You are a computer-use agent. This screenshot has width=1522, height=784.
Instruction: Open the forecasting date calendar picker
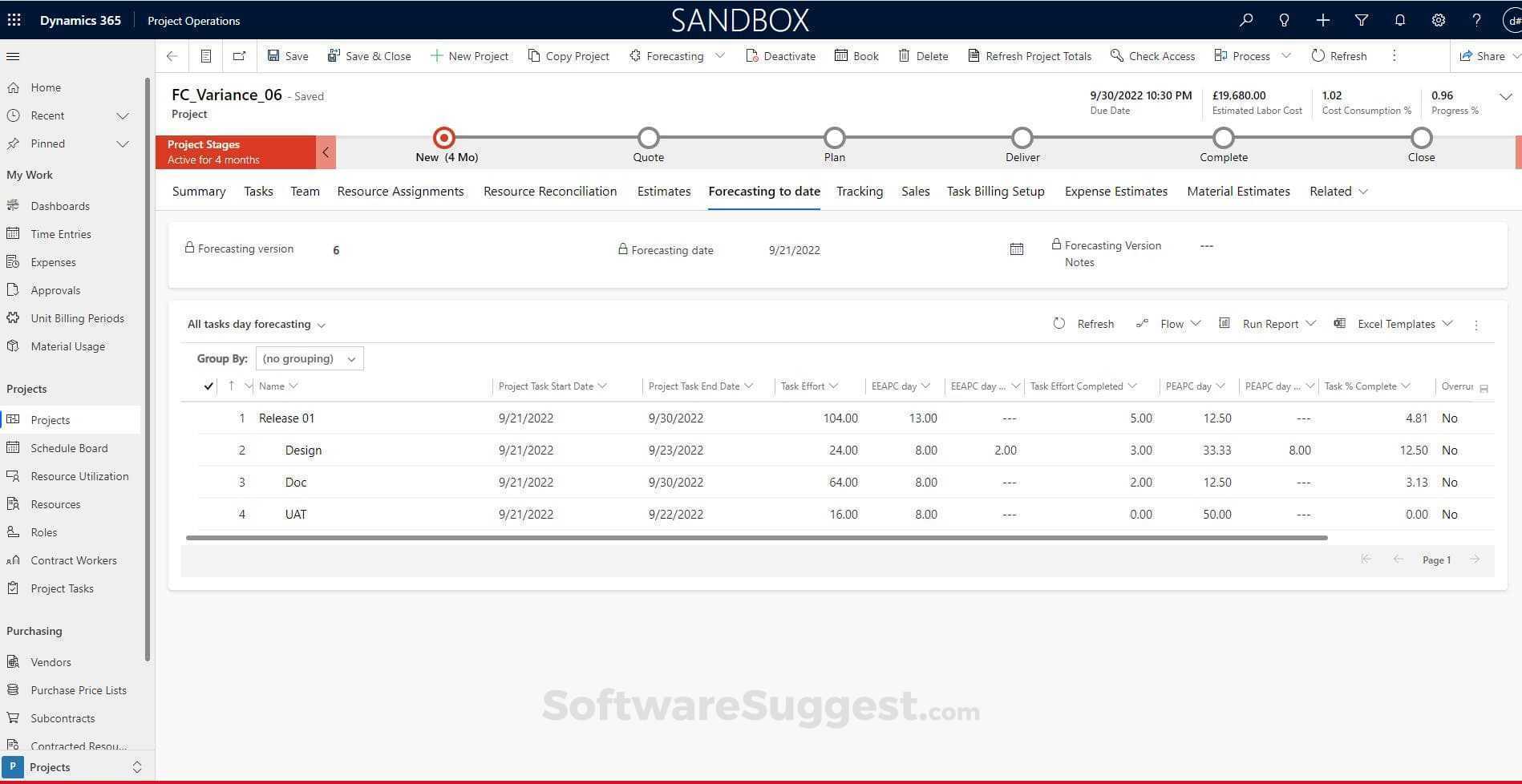point(1016,249)
